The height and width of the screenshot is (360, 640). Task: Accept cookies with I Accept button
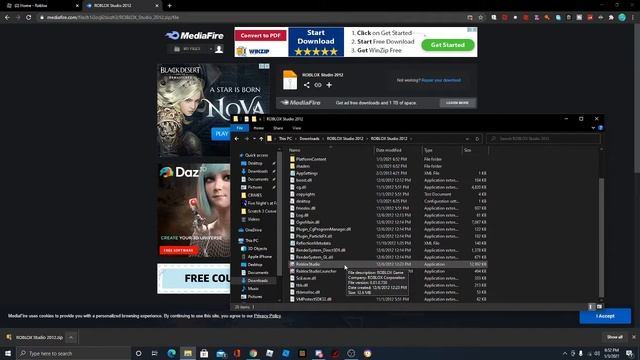coord(605,316)
